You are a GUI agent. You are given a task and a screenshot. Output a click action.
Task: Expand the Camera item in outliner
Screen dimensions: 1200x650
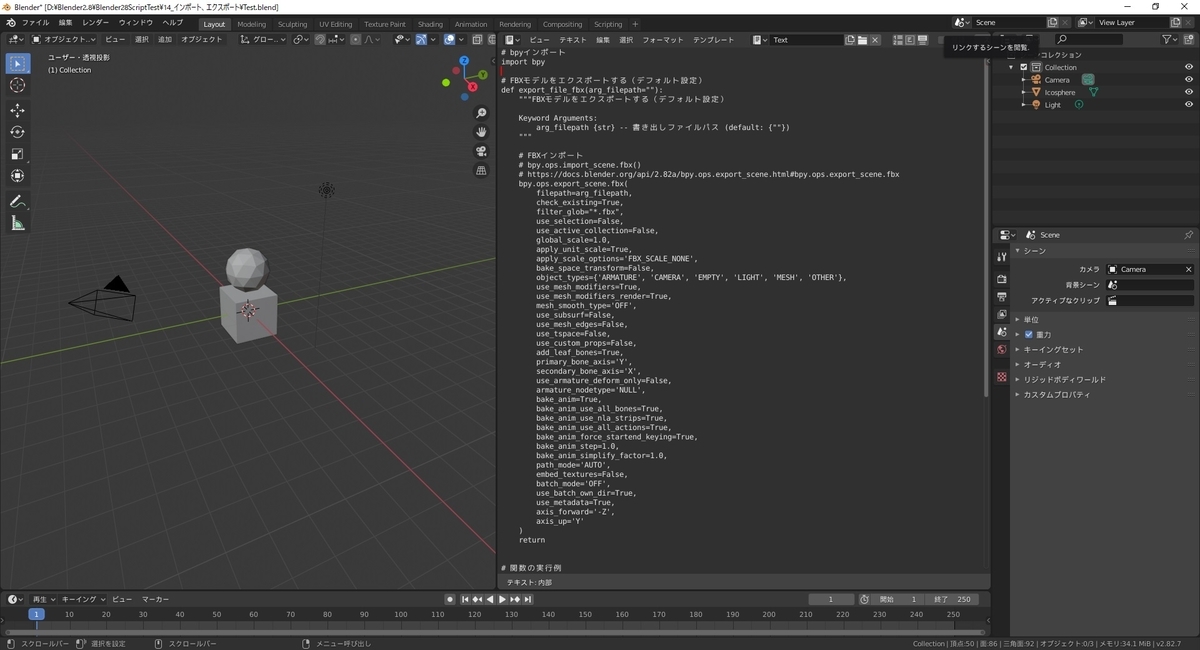[x=1024, y=80]
